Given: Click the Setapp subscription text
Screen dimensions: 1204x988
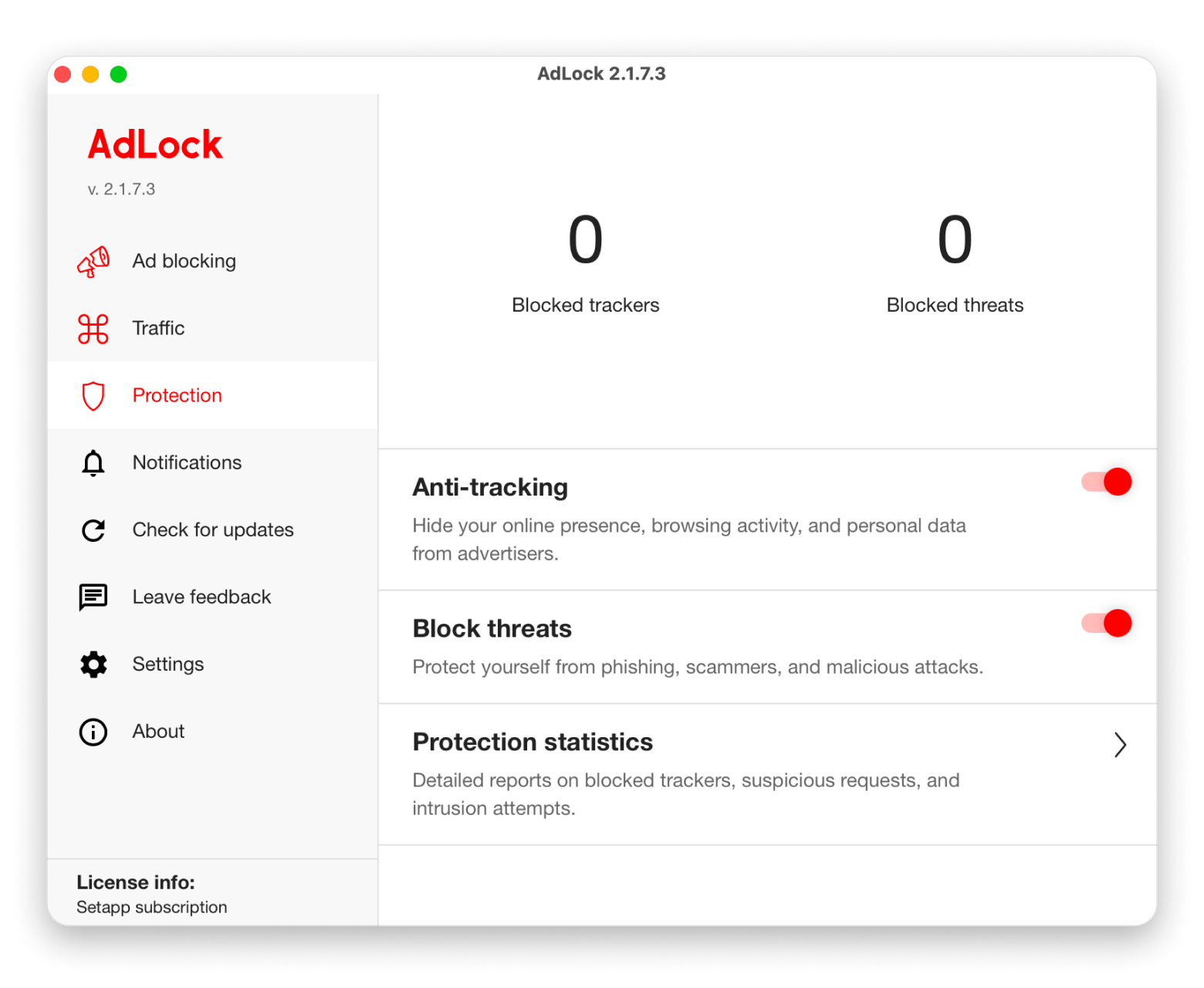Looking at the screenshot, I should point(152,907).
